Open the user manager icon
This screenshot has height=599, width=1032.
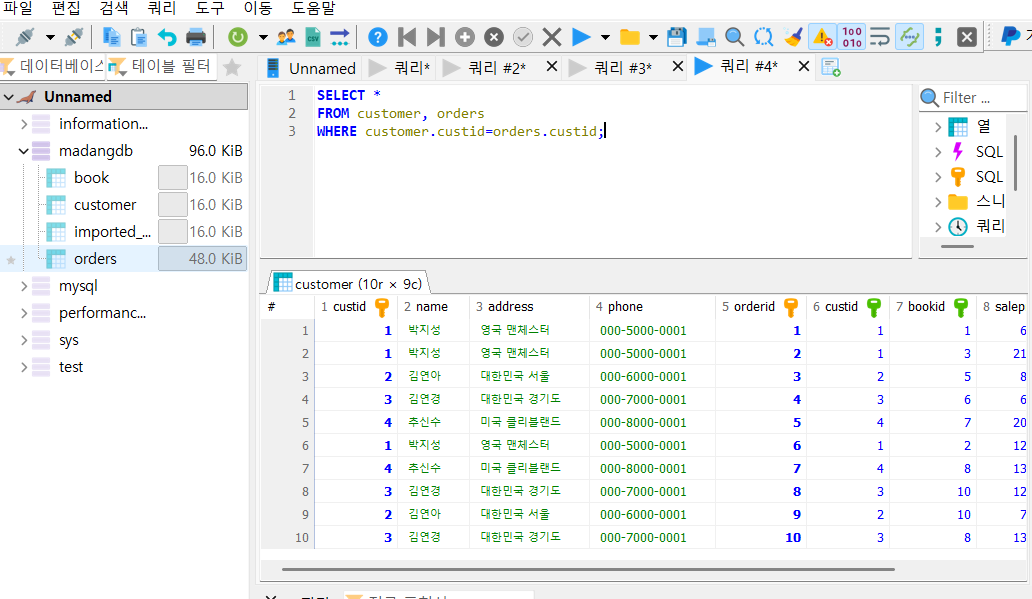tap(286, 37)
